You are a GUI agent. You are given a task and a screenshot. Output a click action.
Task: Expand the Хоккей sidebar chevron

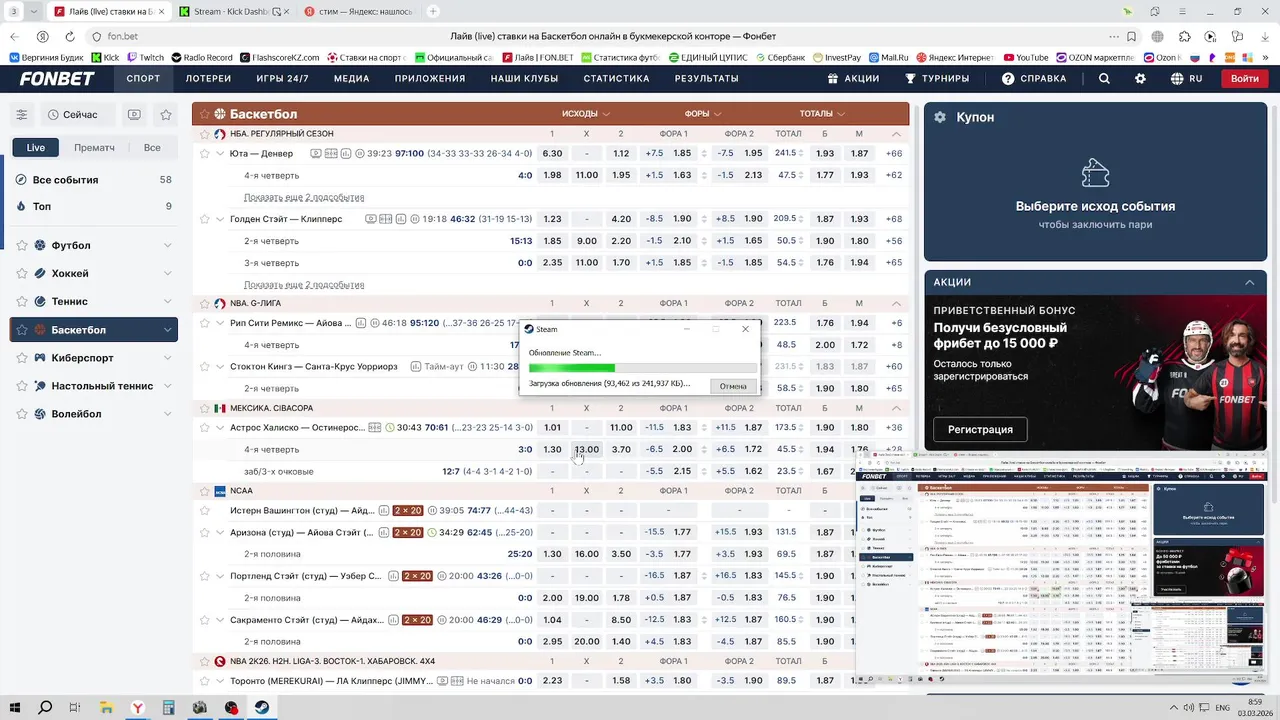[167, 274]
